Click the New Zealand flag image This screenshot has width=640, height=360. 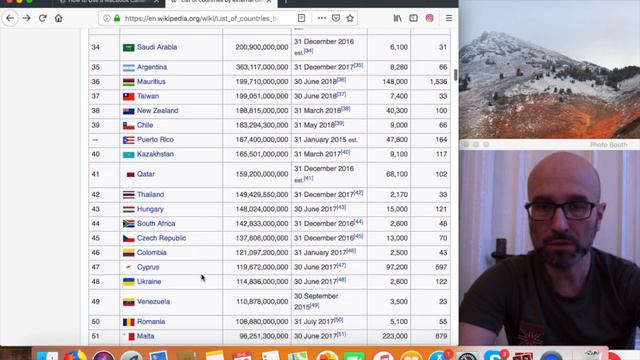(129, 111)
